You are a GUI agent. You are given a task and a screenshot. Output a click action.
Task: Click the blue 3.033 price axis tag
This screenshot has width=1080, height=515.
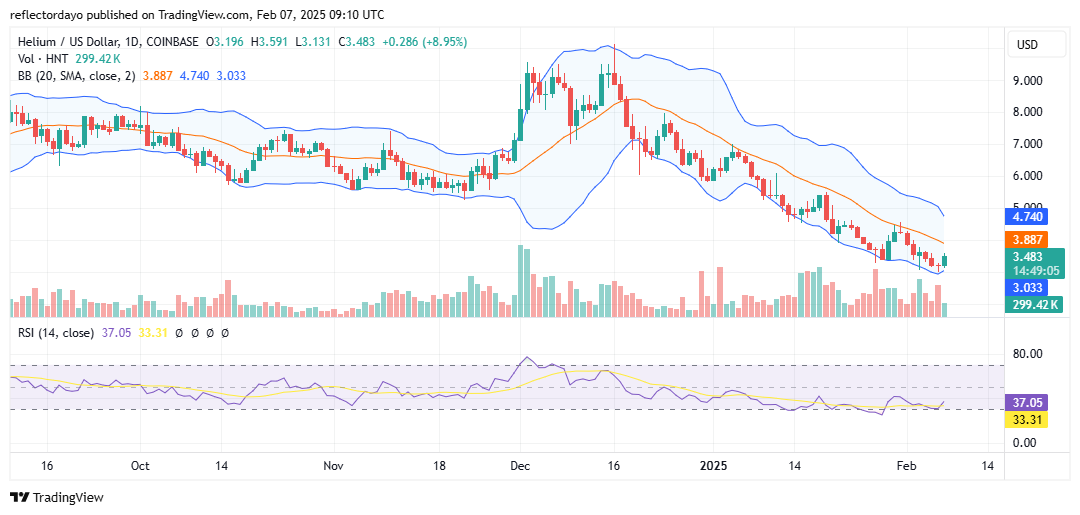pyautogui.click(x=1026, y=287)
